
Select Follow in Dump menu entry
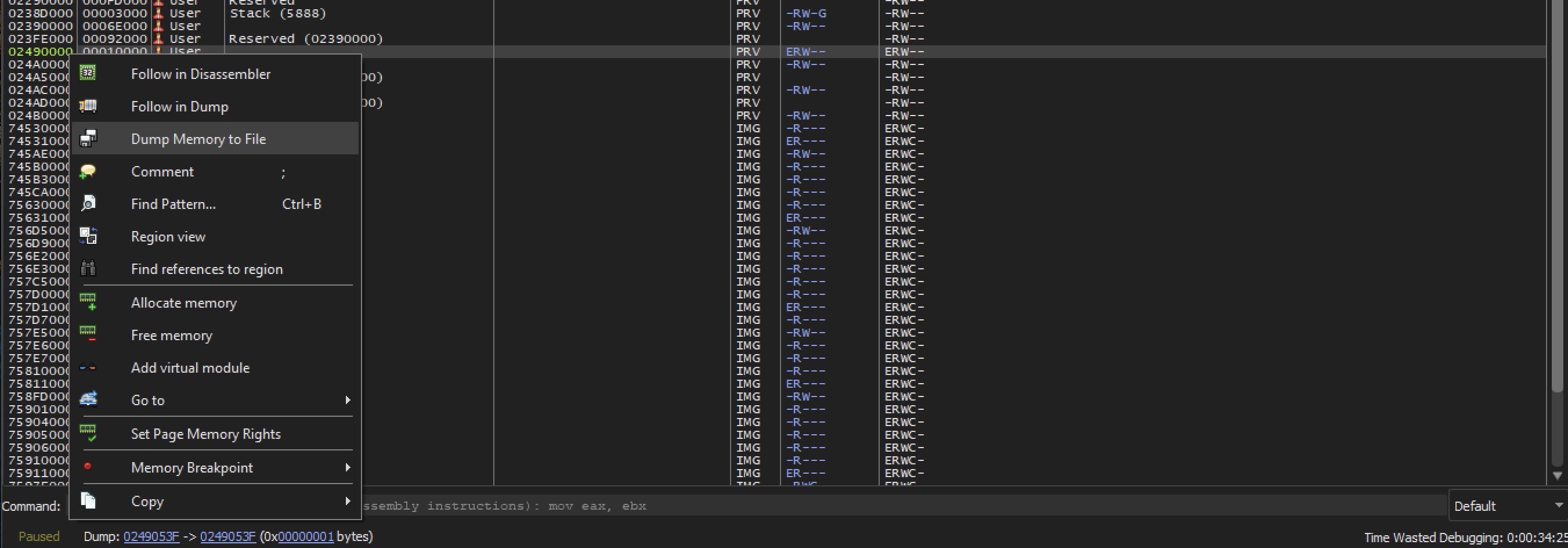click(215, 106)
